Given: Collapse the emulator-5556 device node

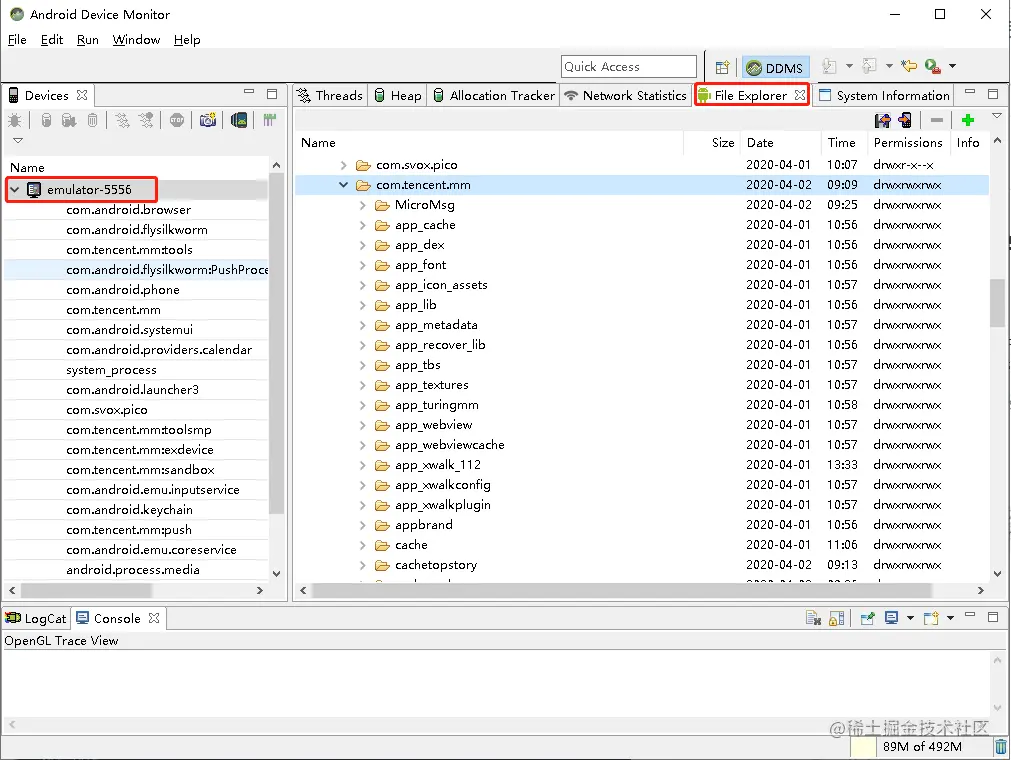Looking at the screenshot, I should tap(14, 190).
